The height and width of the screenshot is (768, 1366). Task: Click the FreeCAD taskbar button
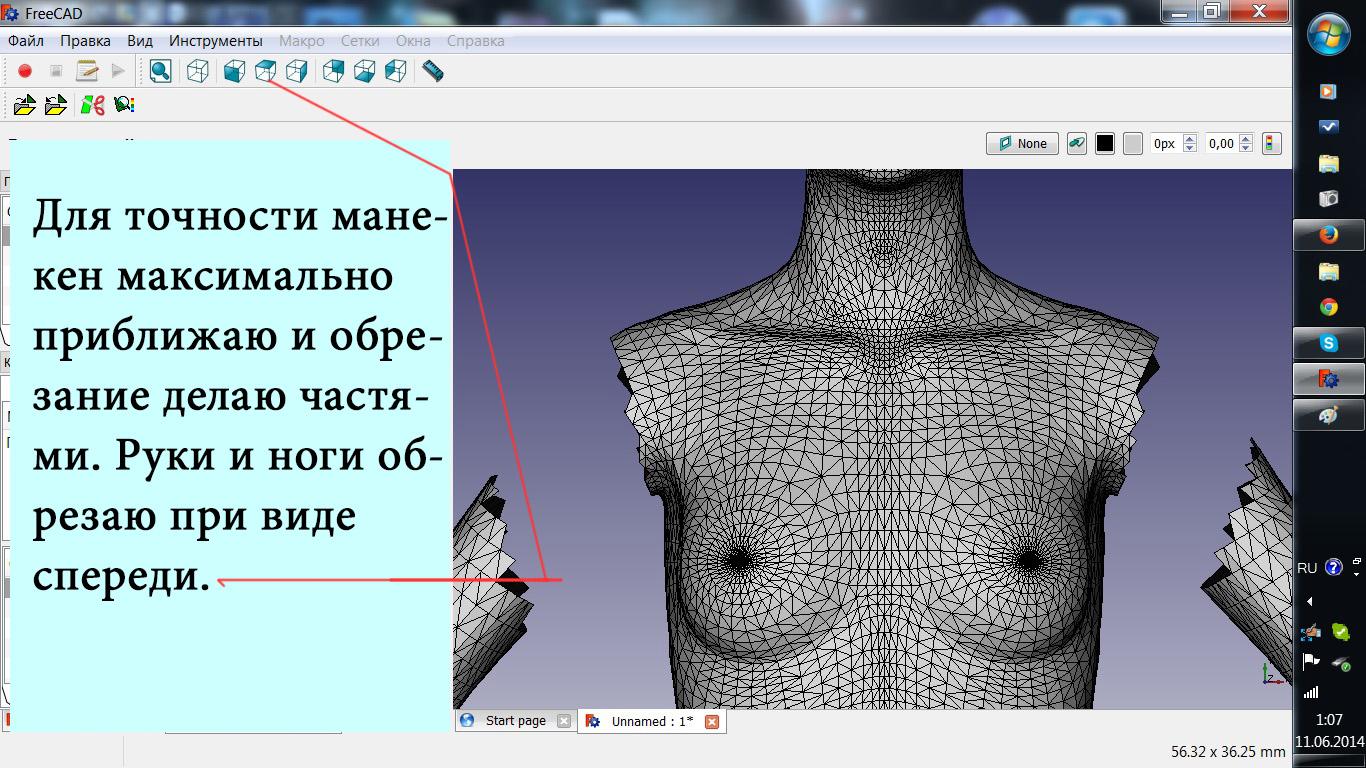(1328, 379)
